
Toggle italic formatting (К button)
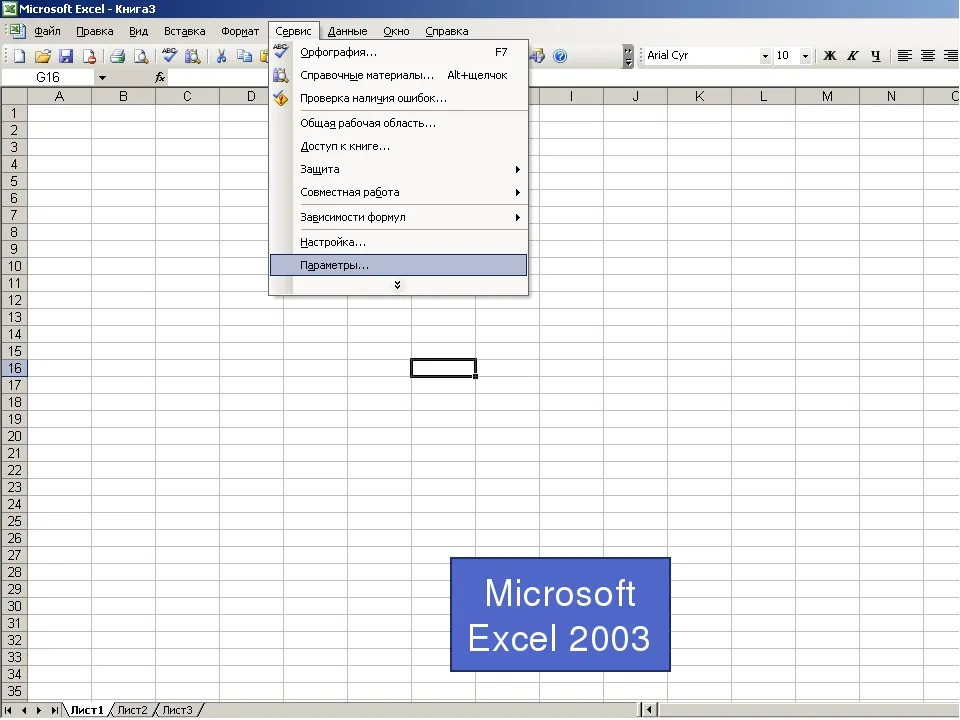click(853, 56)
